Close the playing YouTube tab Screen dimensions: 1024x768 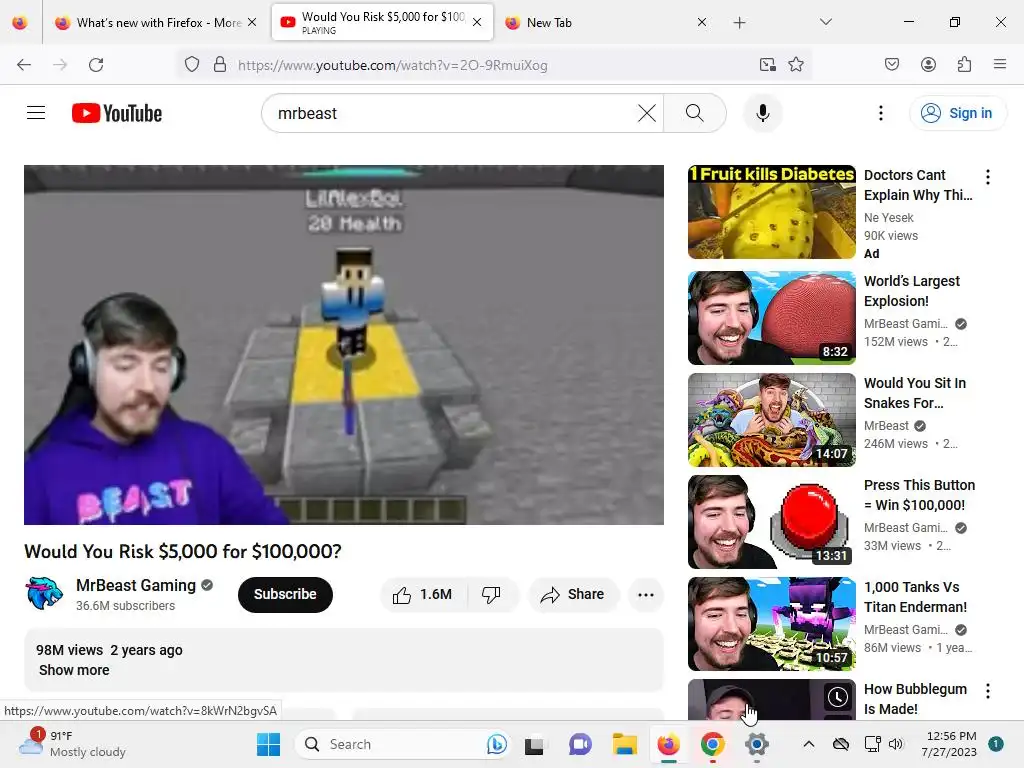pos(477,22)
